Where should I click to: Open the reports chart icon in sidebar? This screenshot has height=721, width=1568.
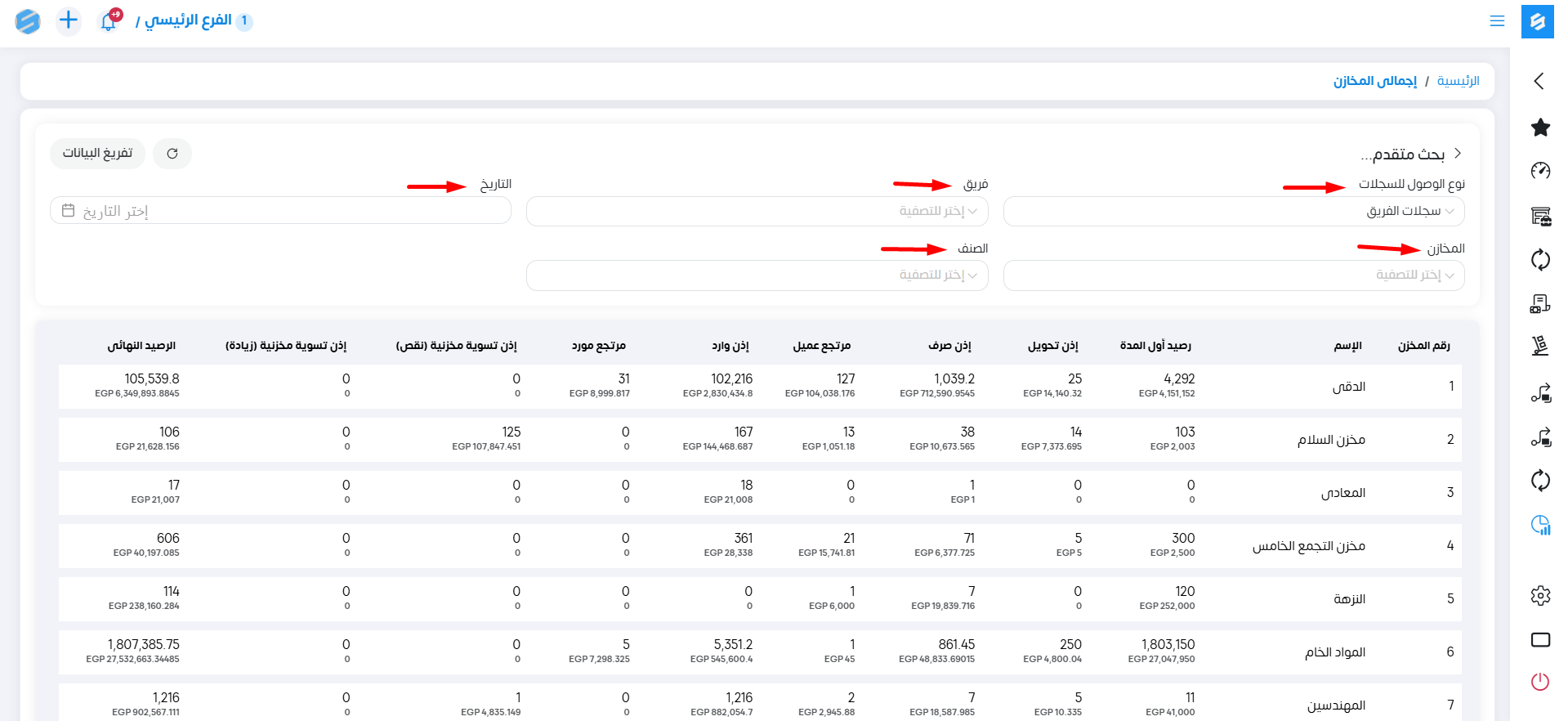1540,525
